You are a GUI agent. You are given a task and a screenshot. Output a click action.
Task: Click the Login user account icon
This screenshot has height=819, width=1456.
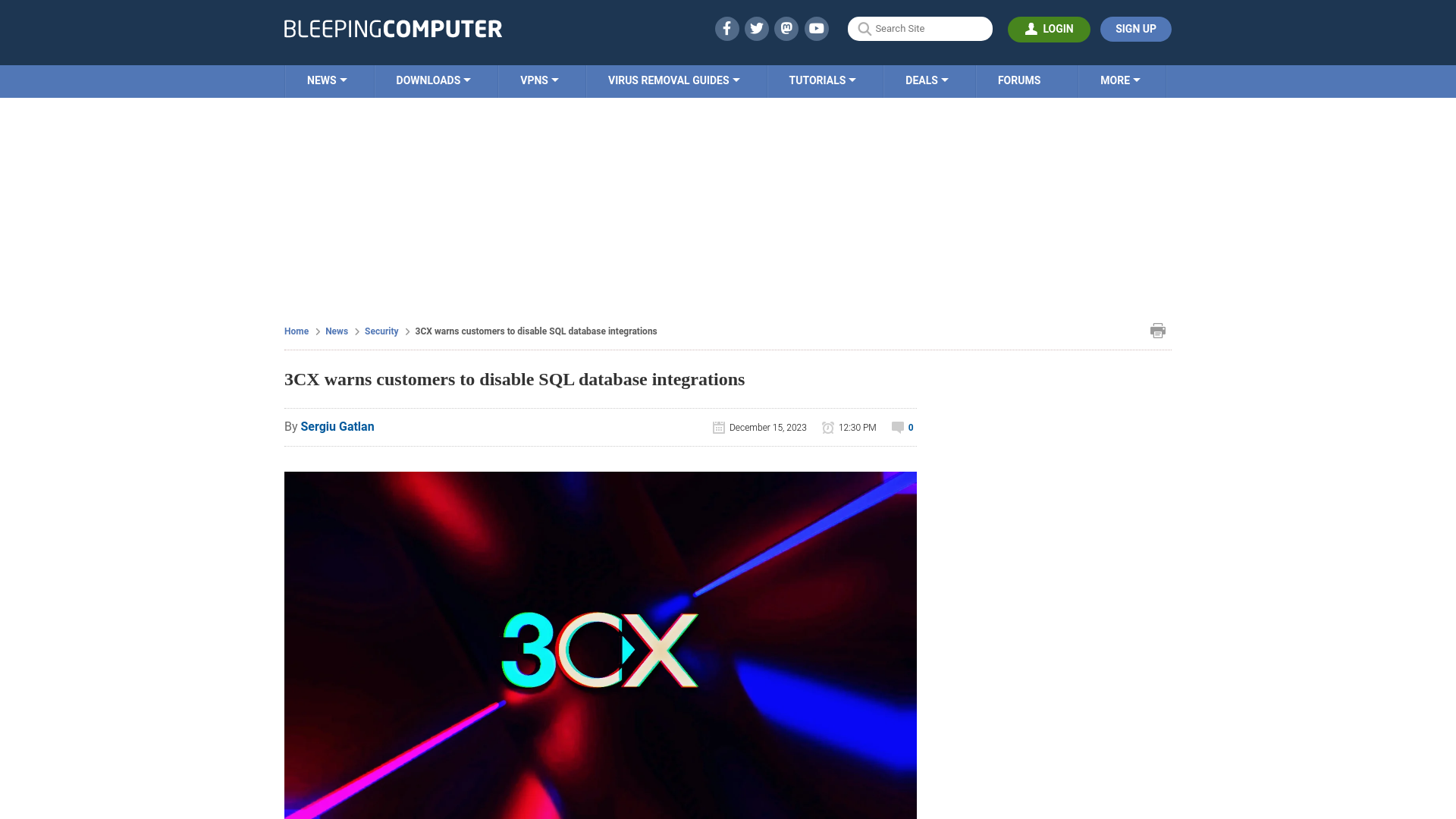(1031, 28)
